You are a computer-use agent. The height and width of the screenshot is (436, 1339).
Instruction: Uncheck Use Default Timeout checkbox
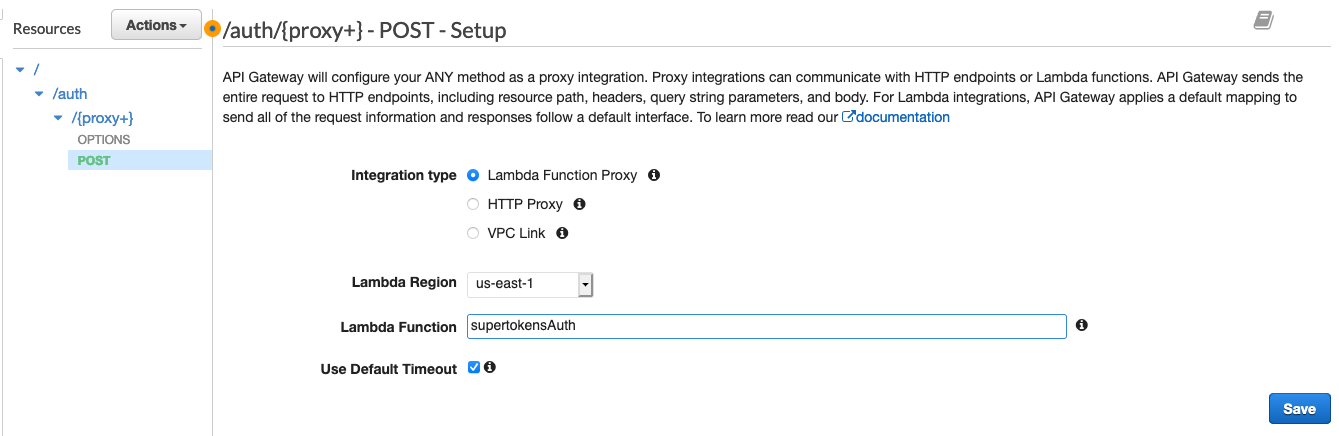474,368
